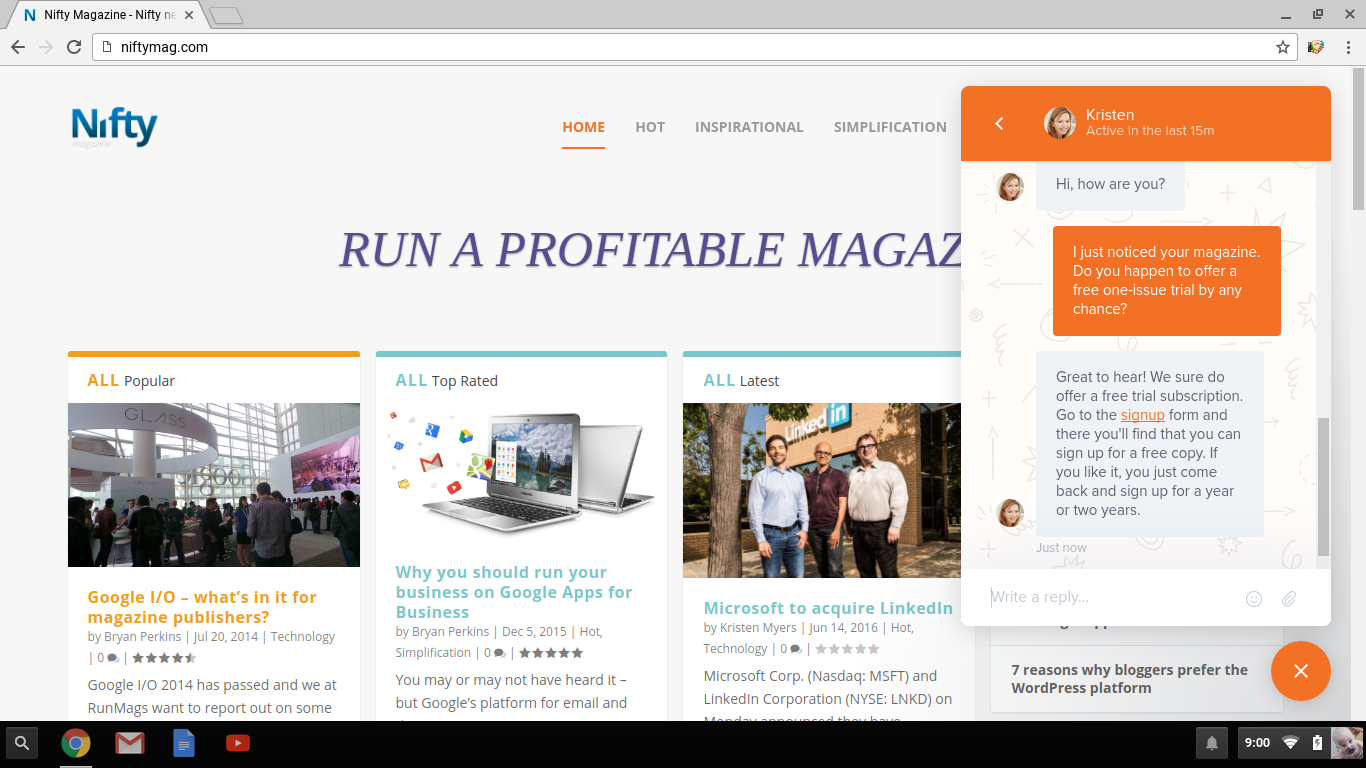The width and height of the screenshot is (1366, 768).
Task: Open Microsoft to acquire LinkedIn article
Action: pos(828,608)
